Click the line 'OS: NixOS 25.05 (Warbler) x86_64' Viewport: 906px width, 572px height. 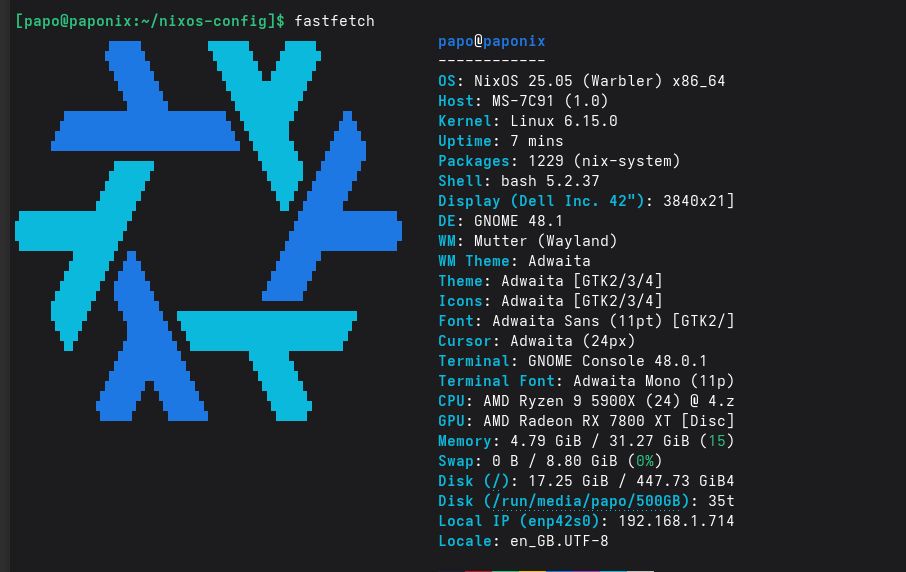click(581, 81)
